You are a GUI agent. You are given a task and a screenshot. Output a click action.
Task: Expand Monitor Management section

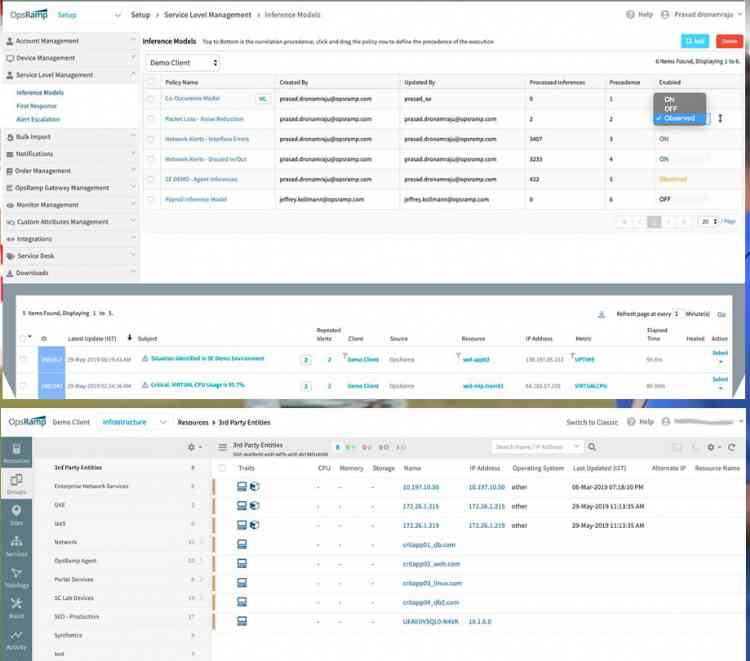point(70,205)
